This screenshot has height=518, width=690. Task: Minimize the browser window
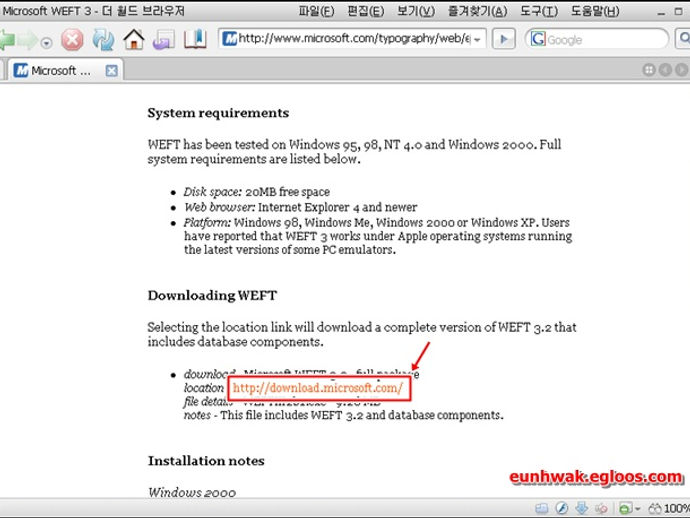[x=661, y=13]
